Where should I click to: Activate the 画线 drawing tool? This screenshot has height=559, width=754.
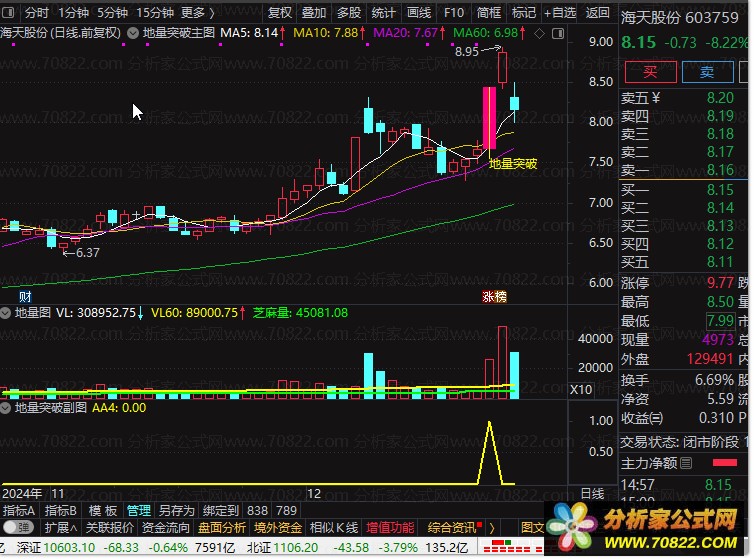point(419,13)
